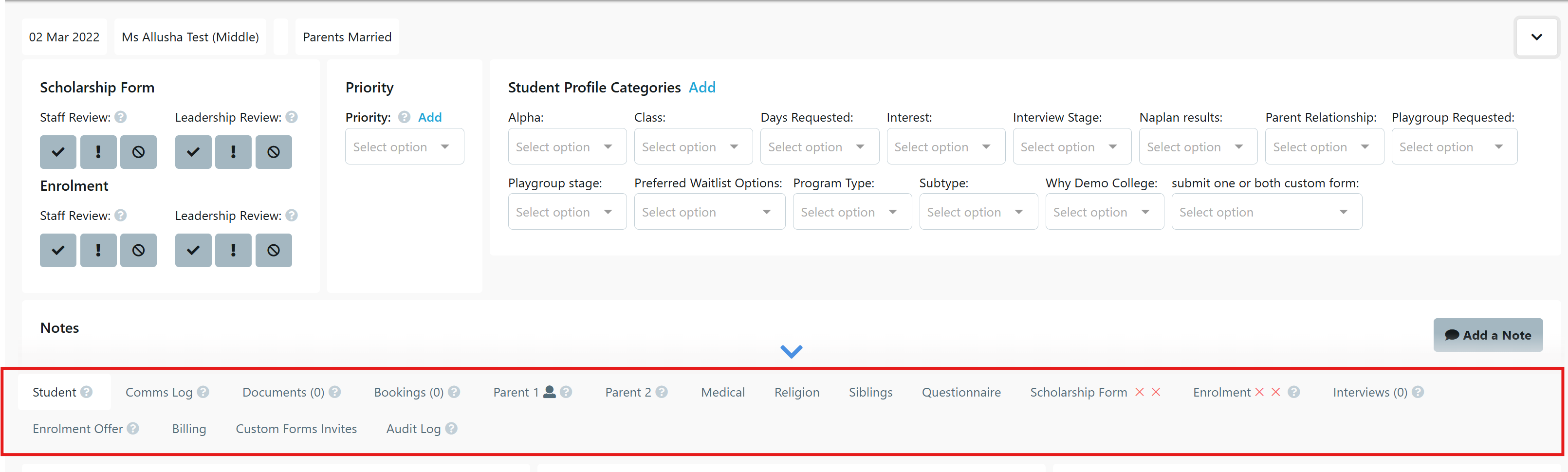This screenshot has width=1568, height=472.
Task: Click the help icon on Comms Log tab
Action: point(203,392)
